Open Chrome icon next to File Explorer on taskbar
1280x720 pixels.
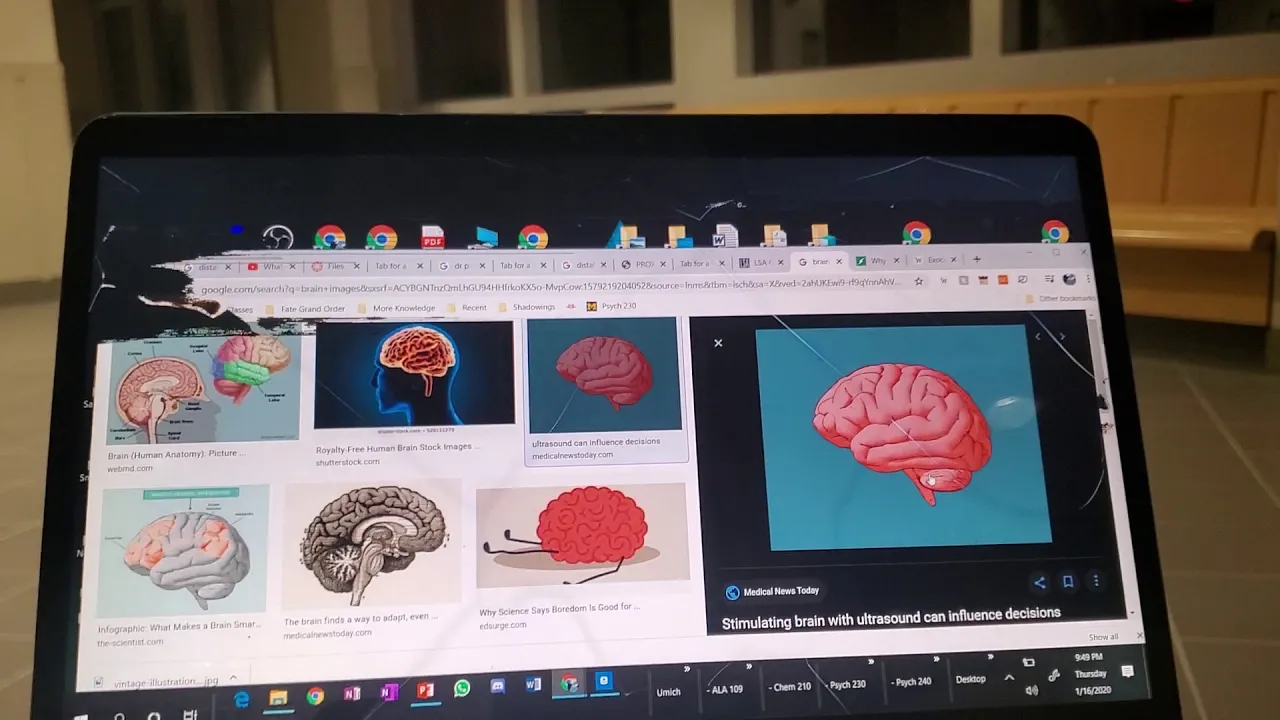pos(315,696)
